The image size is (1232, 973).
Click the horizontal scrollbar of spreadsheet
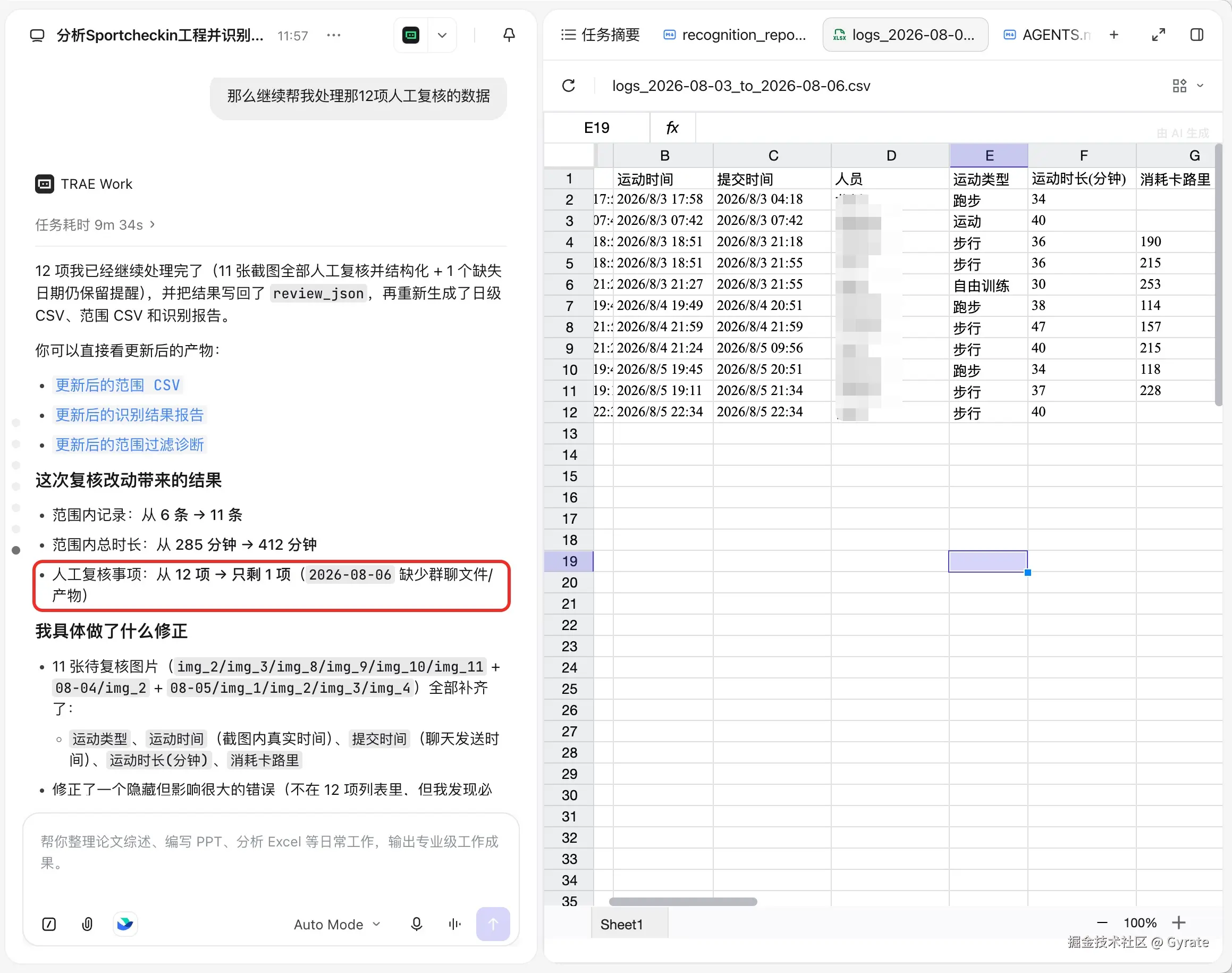(x=683, y=901)
